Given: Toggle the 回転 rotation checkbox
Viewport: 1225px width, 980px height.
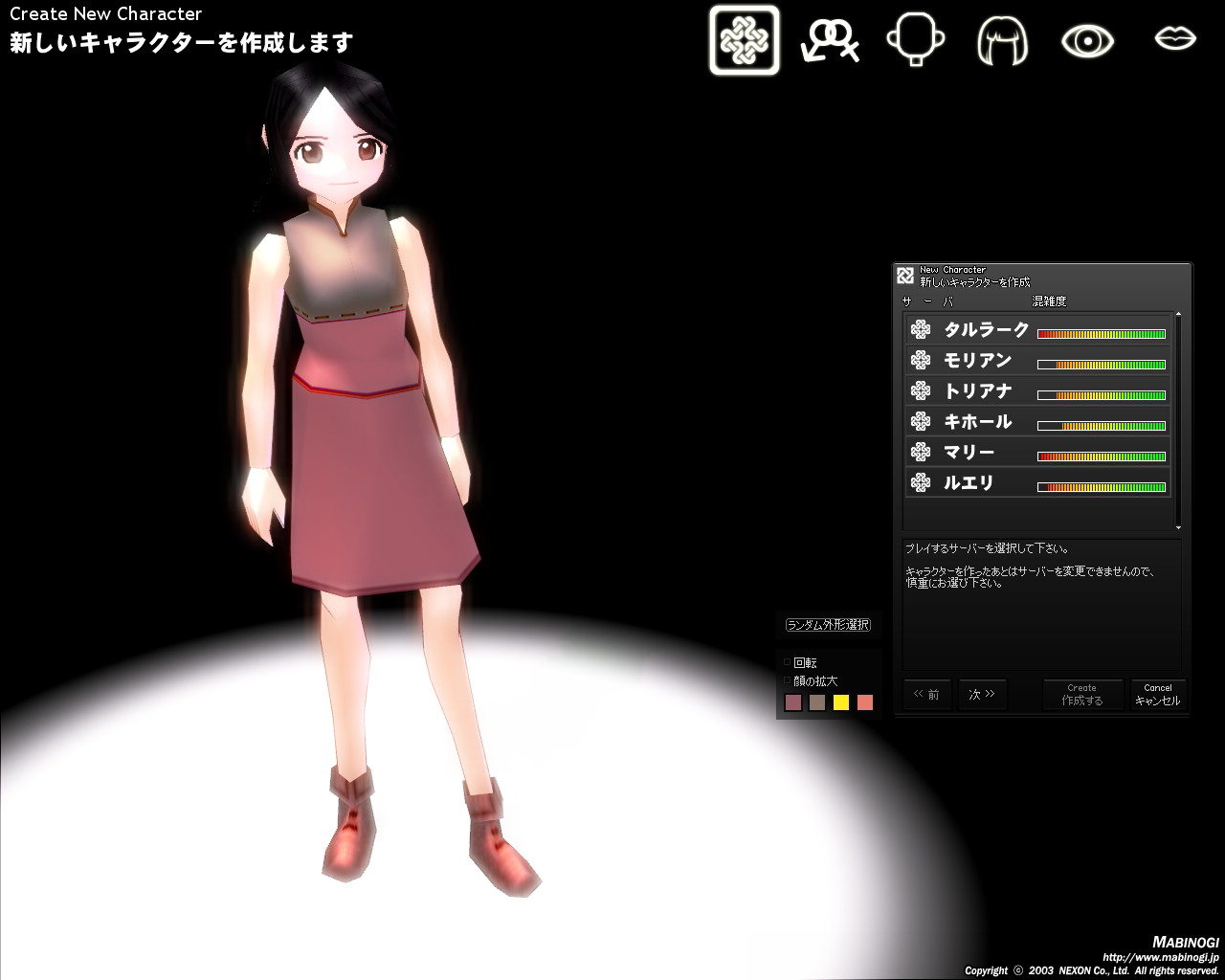Looking at the screenshot, I should tap(788, 662).
